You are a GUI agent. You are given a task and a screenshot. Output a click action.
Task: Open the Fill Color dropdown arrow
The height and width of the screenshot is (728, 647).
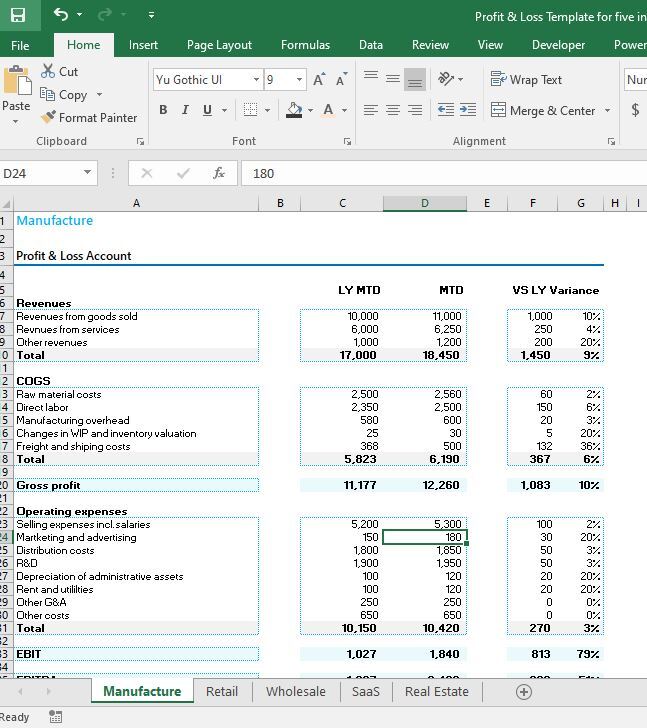point(311,110)
